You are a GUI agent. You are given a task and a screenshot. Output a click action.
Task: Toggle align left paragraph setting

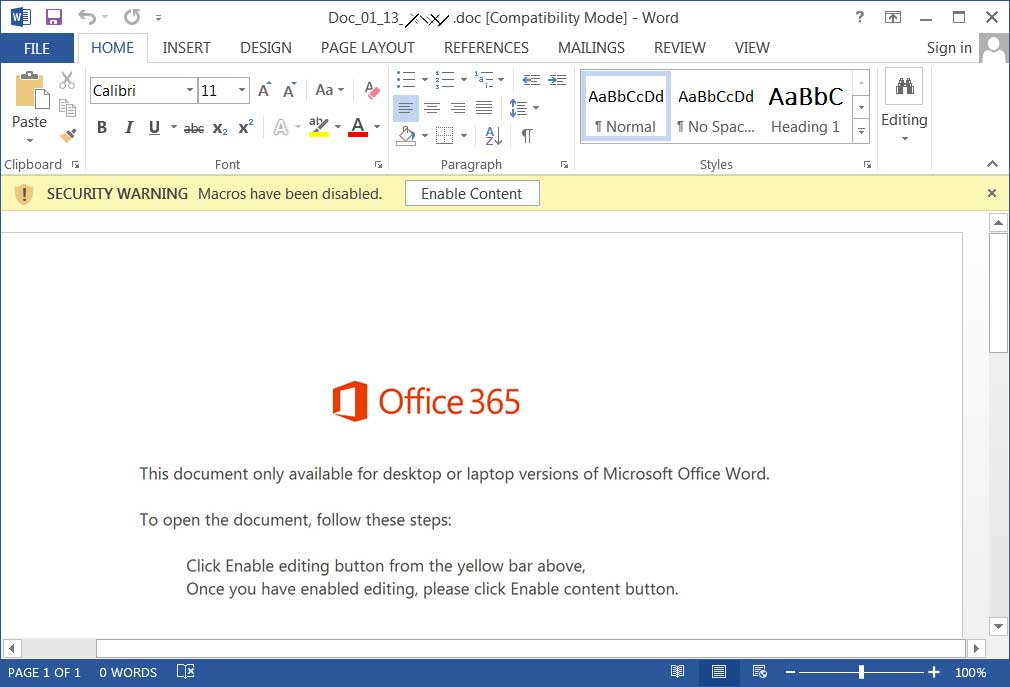click(x=405, y=108)
